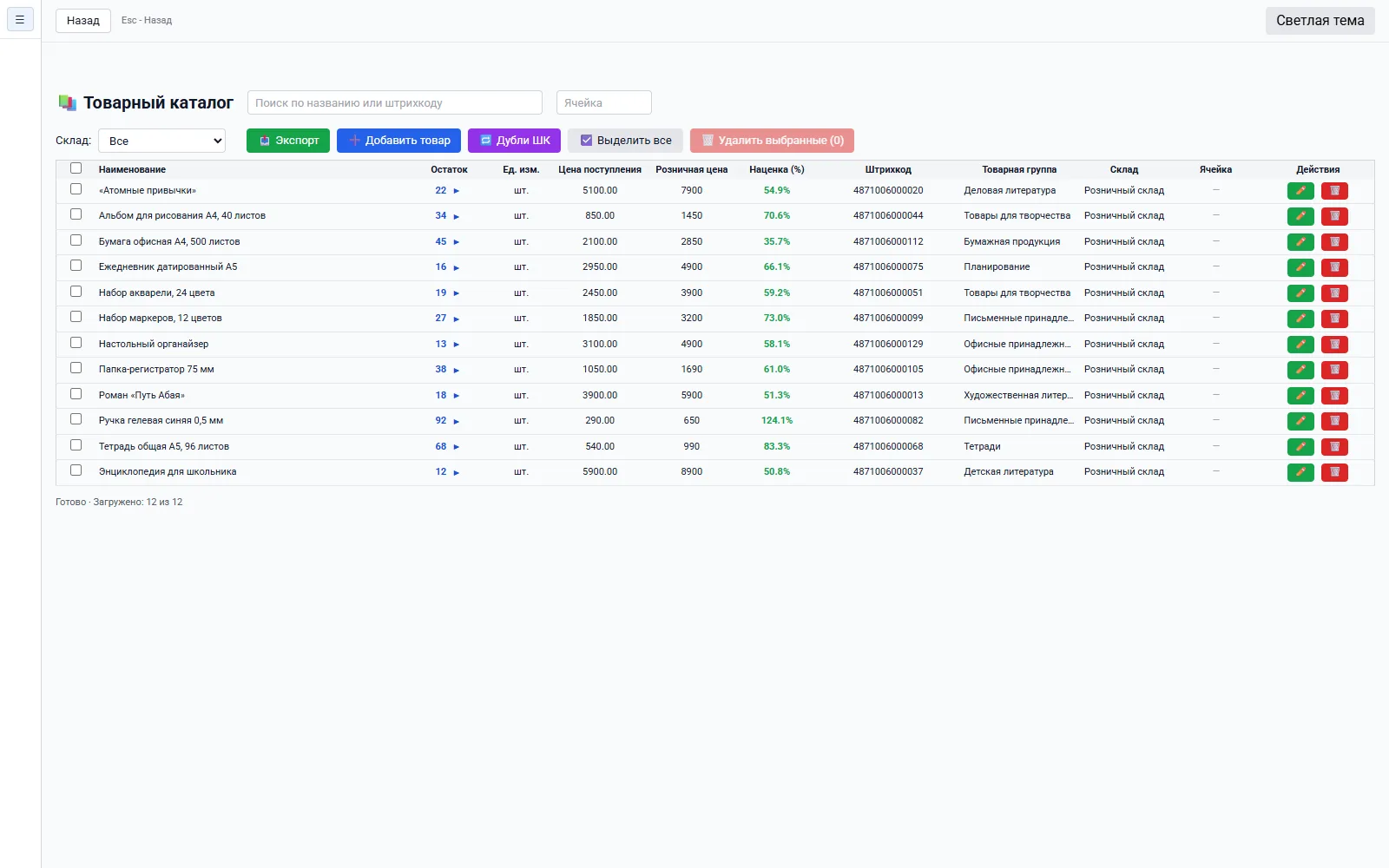Open the hamburger sidebar menu
Viewport: 1389px width, 868px height.
(20, 19)
